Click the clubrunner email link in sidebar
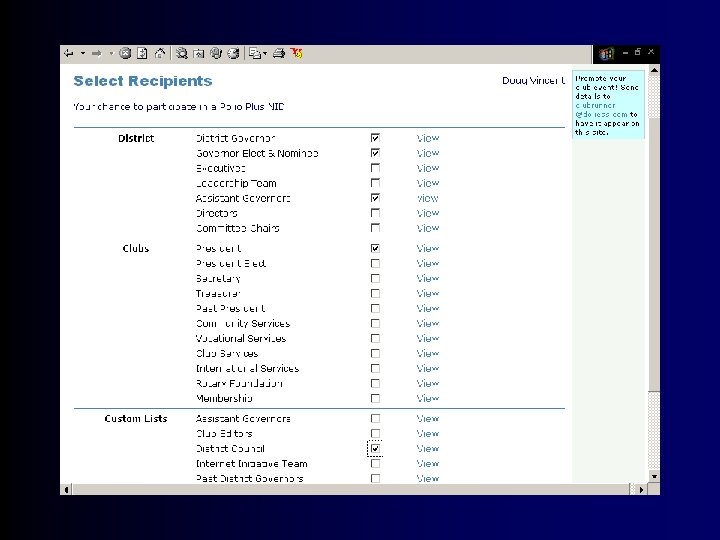Image resolution: width=720 pixels, height=540 pixels. click(601, 110)
